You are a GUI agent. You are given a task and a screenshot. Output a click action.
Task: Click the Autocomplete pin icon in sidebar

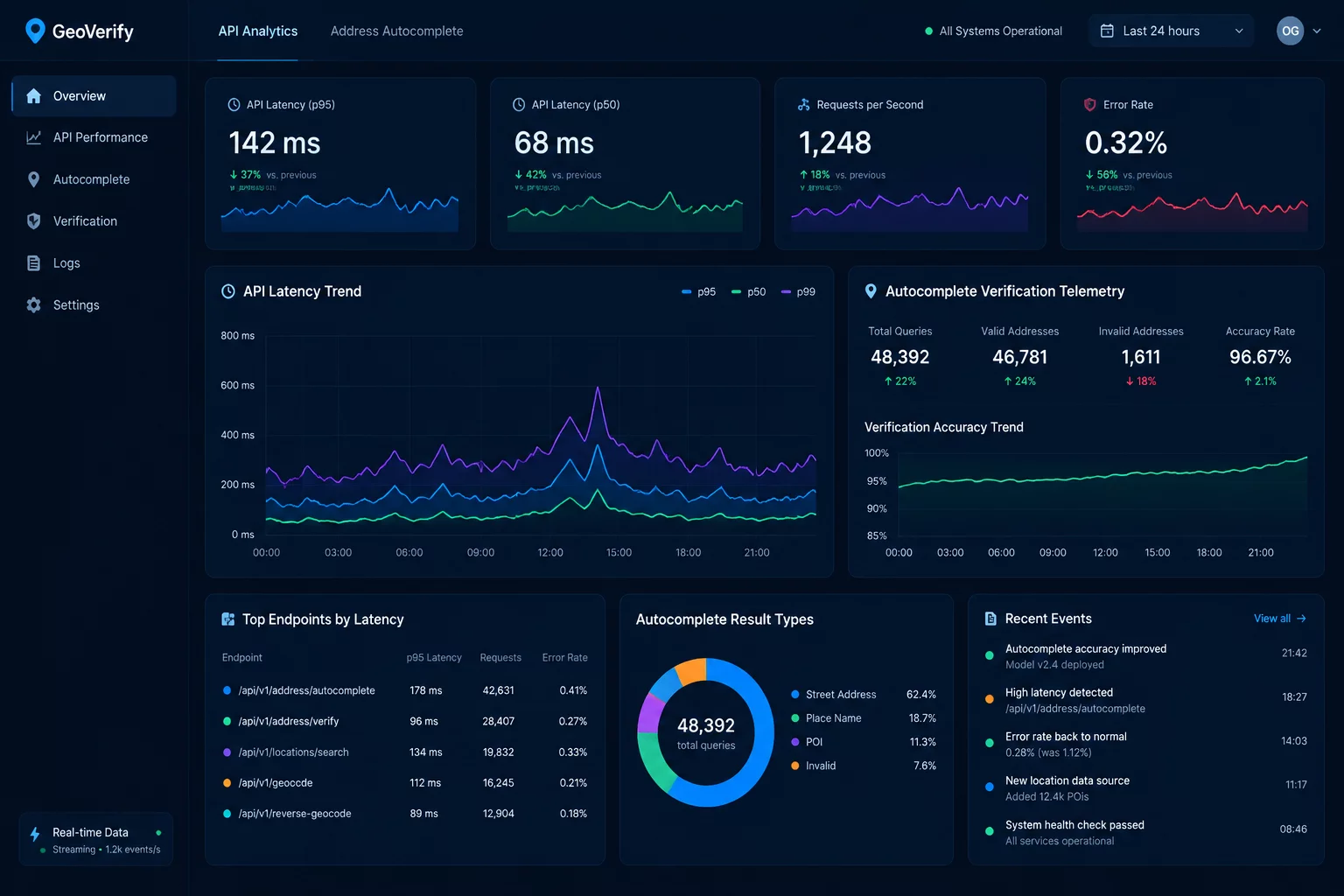pyautogui.click(x=33, y=179)
